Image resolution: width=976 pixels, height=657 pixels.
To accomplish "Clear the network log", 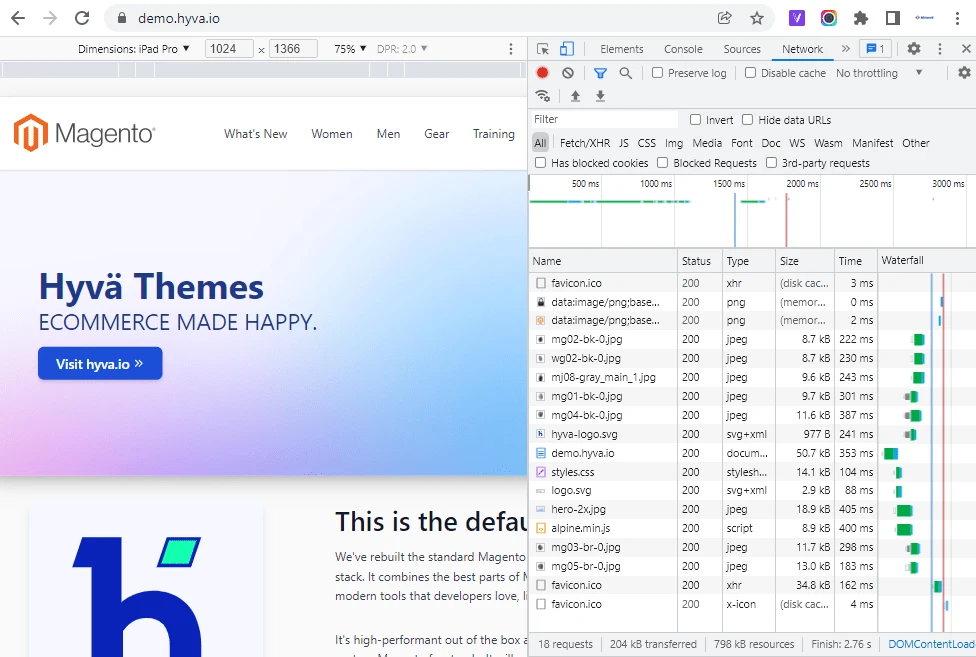I will point(568,73).
